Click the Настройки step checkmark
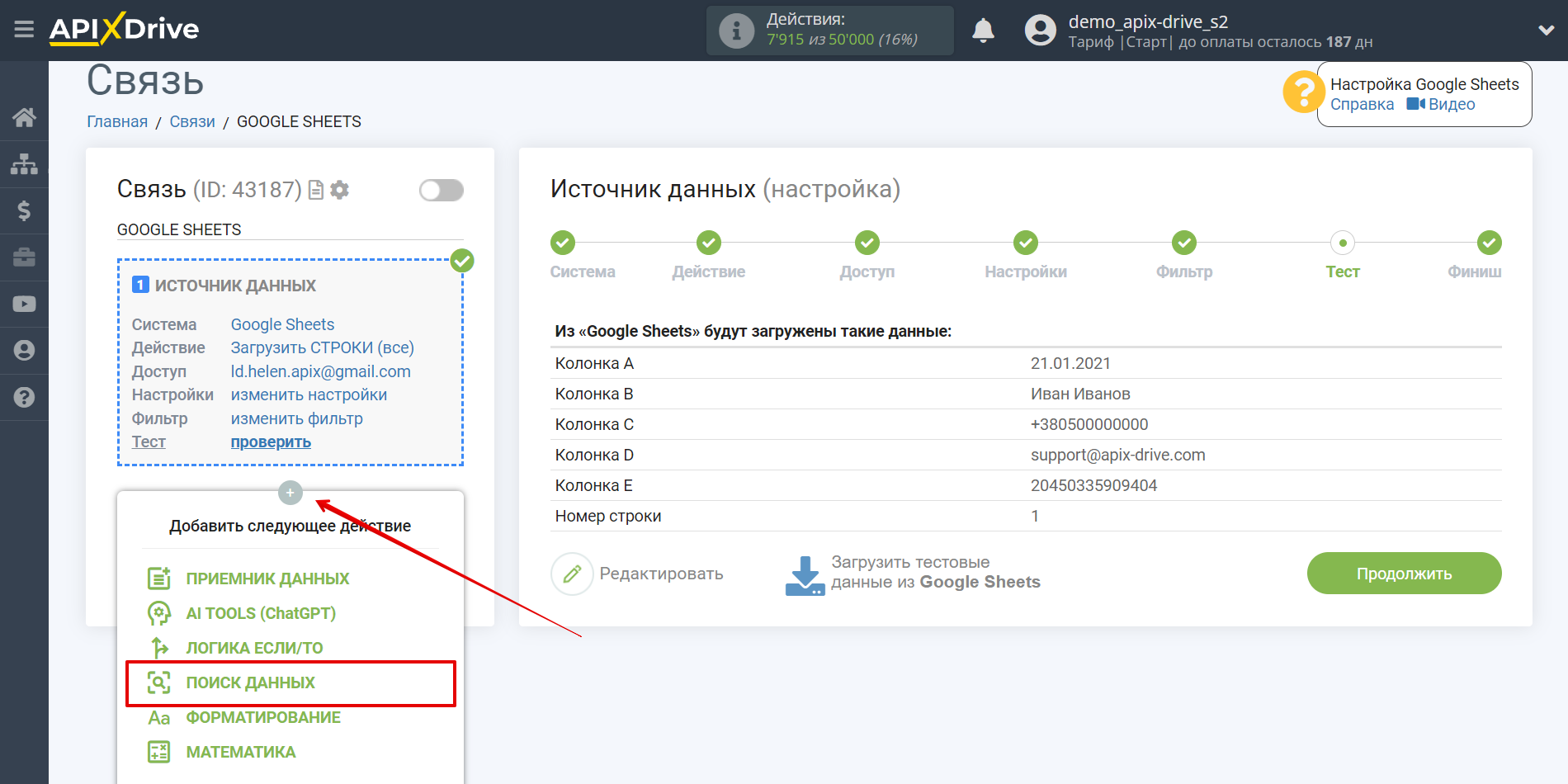Image resolution: width=1568 pixels, height=784 pixels. click(x=1026, y=243)
